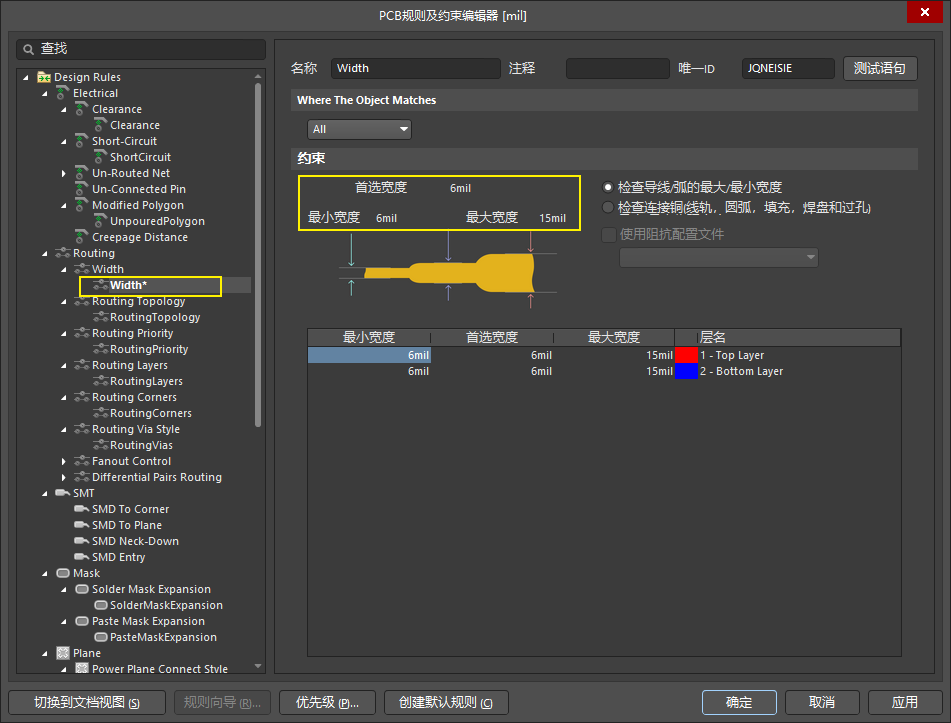The width and height of the screenshot is (951, 723).
Task: Click the ShortCircuit rule icon
Action: pyautogui.click(x=100, y=157)
